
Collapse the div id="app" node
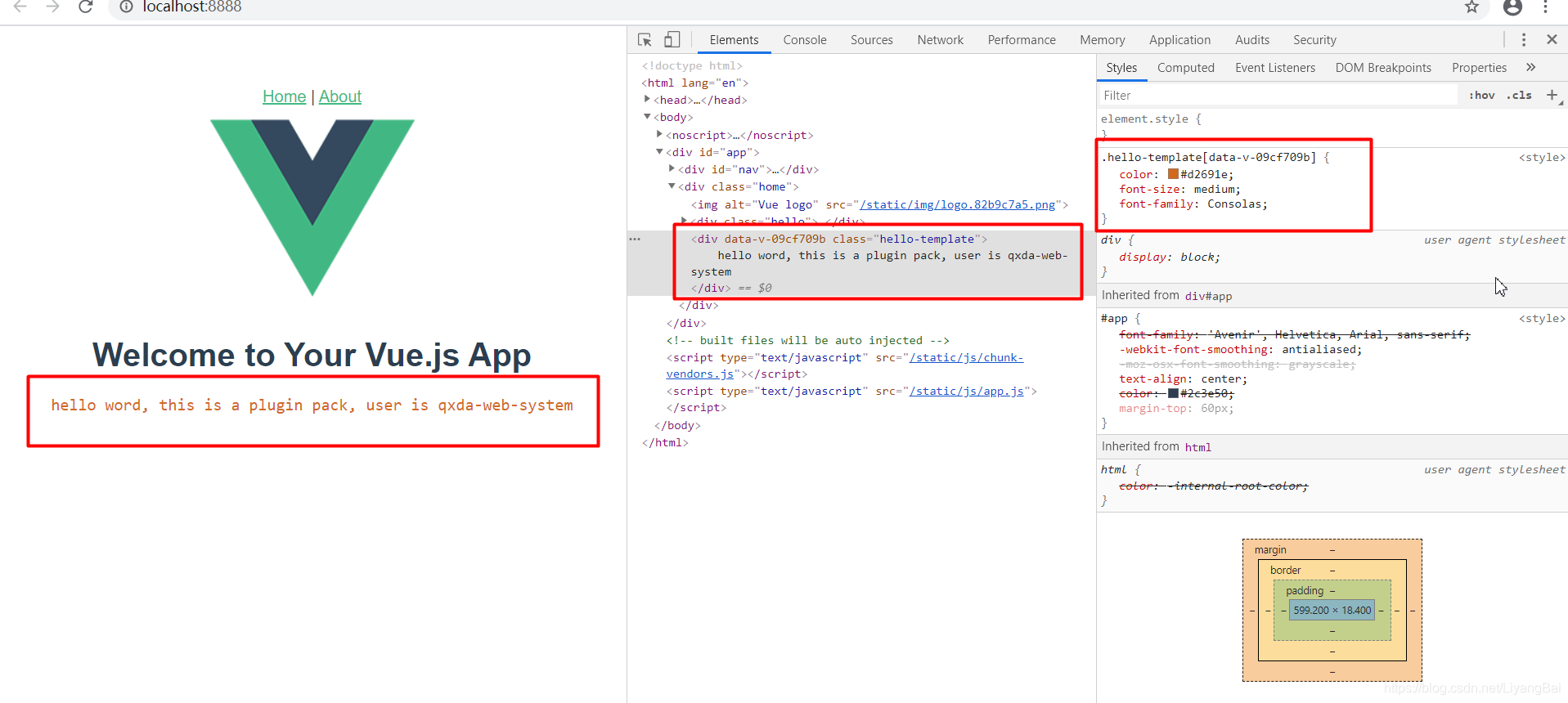tap(659, 152)
